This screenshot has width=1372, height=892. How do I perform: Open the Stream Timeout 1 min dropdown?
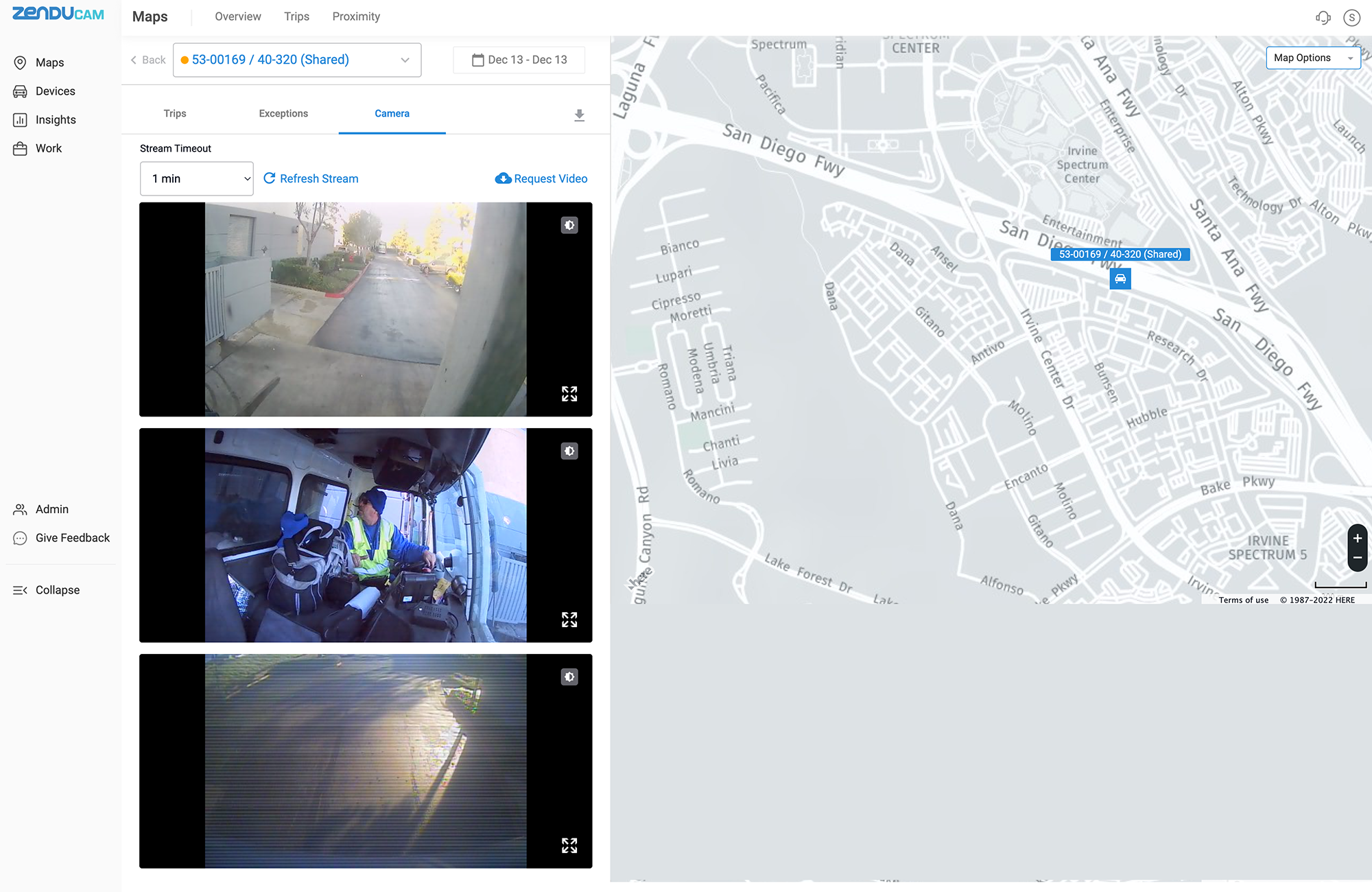click(x=196, y=178)
